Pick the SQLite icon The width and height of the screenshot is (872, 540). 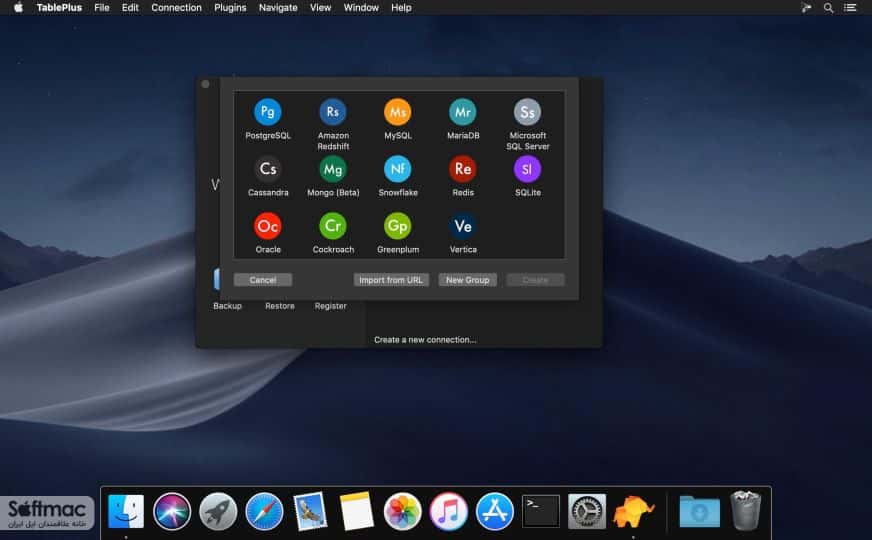[527, 169]
